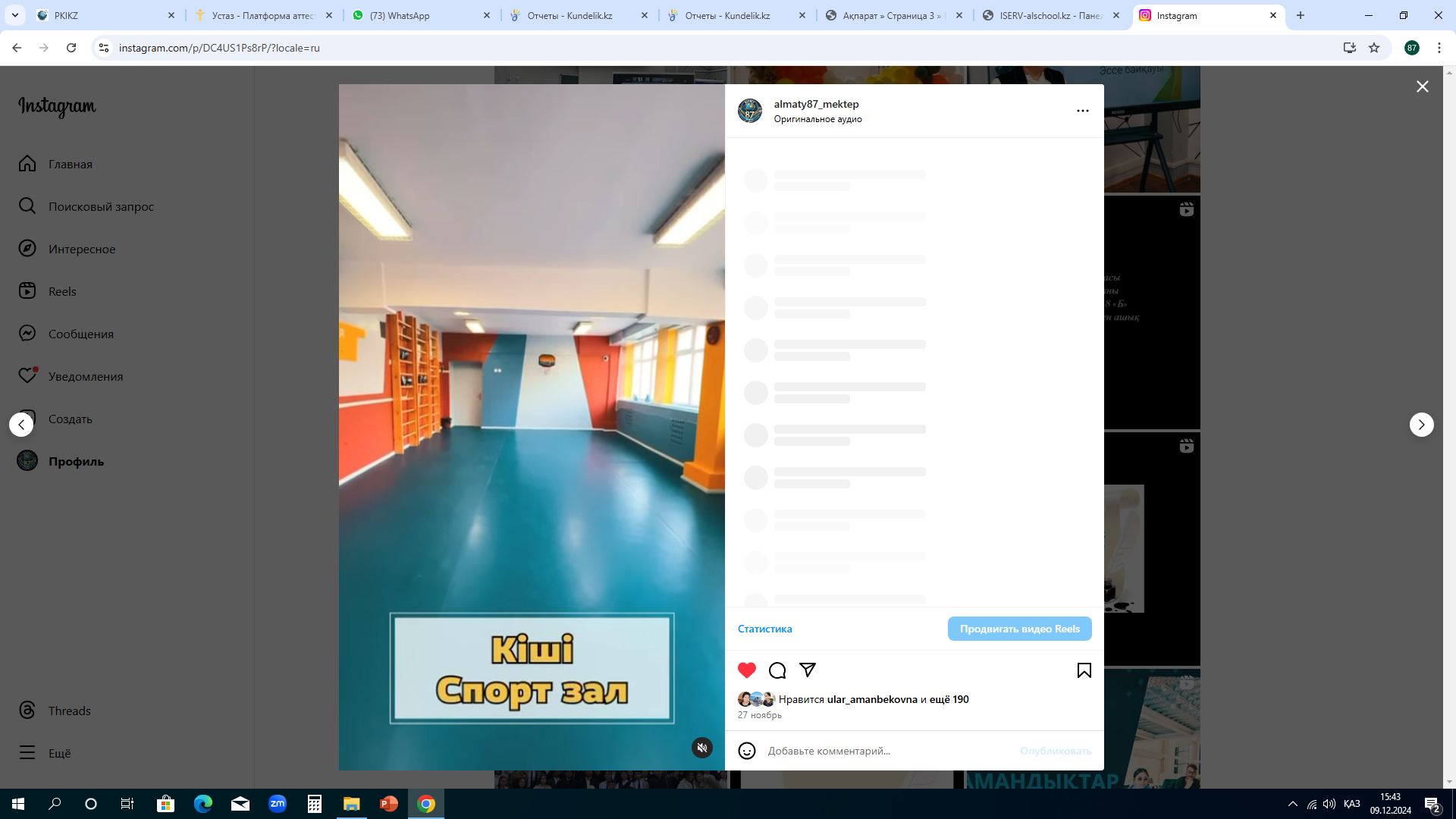The image size is (1456, 819).
Task: View the list of 190 other likes
Action: point(949,699)
